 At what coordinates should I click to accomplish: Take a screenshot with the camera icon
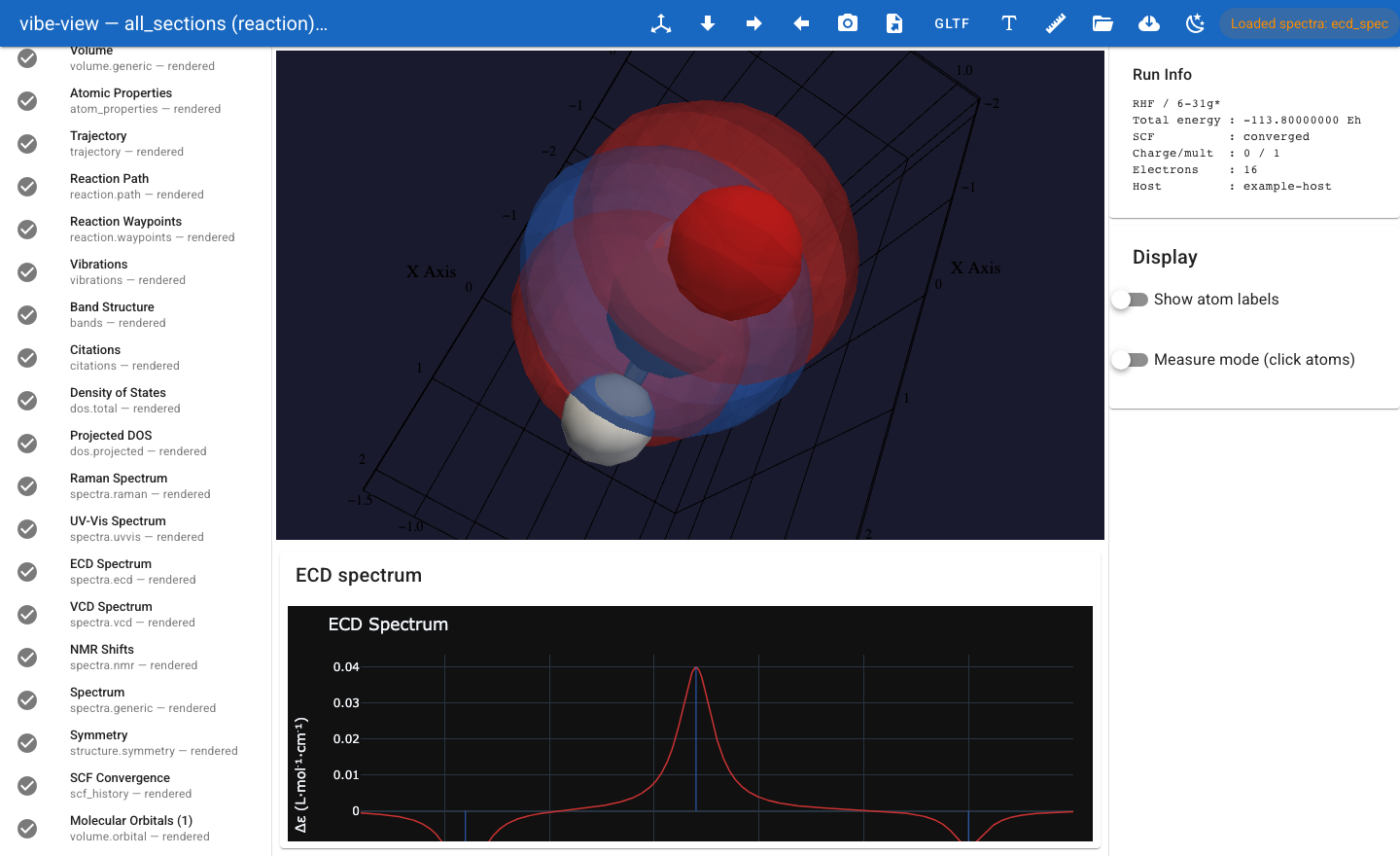coord(848,23)
